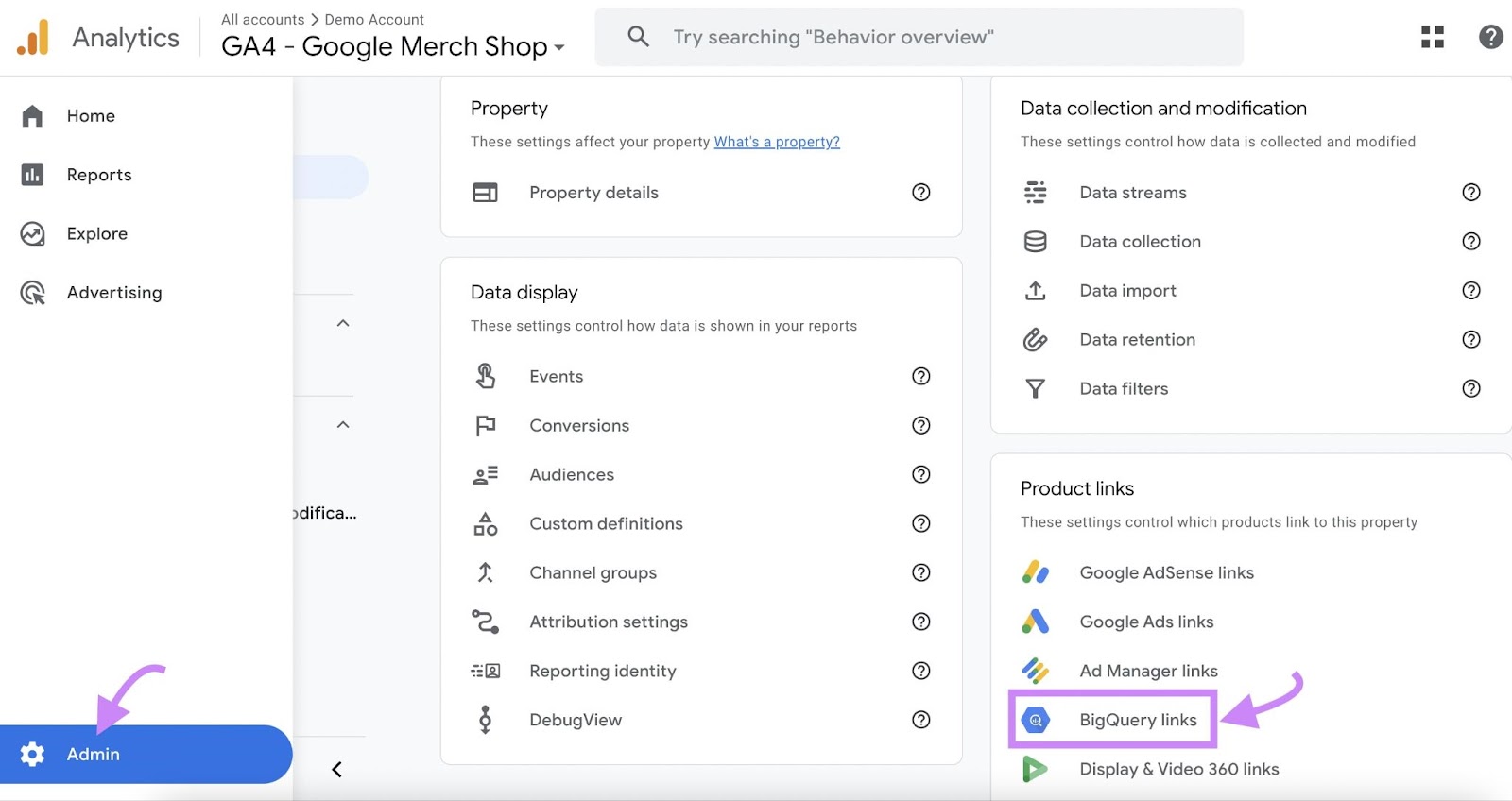The width and height of the screenshot is (1512, 801).
Task: Click the Attribution settings path icon
Action: click(485, 622)
